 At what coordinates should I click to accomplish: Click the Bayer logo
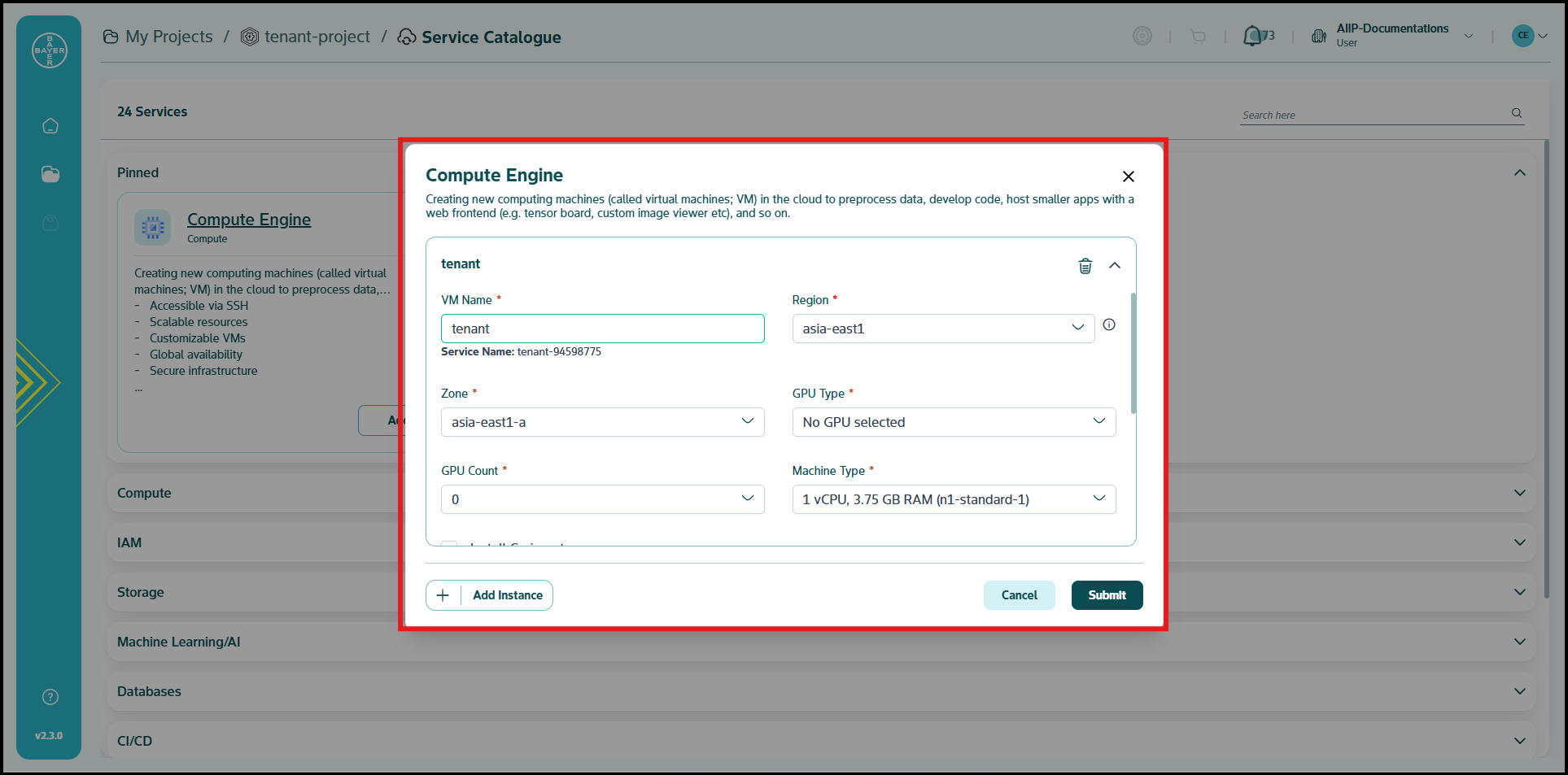pos(50,50)
